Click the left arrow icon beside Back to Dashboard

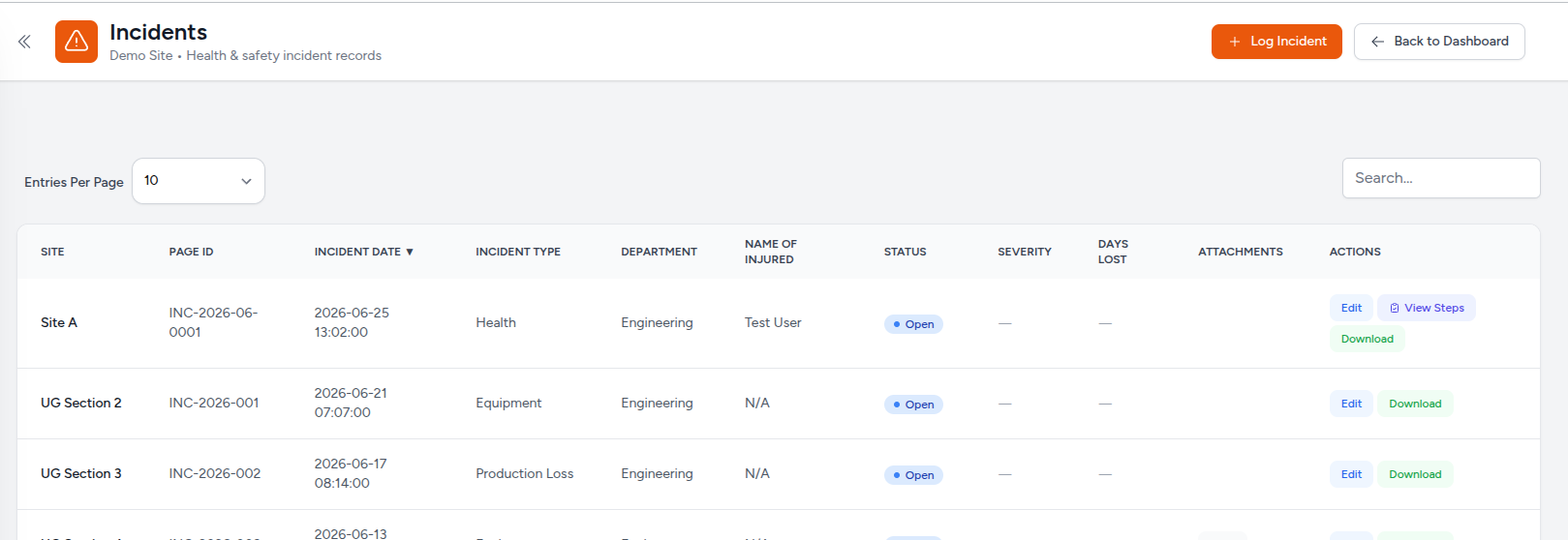point(1377,42)
